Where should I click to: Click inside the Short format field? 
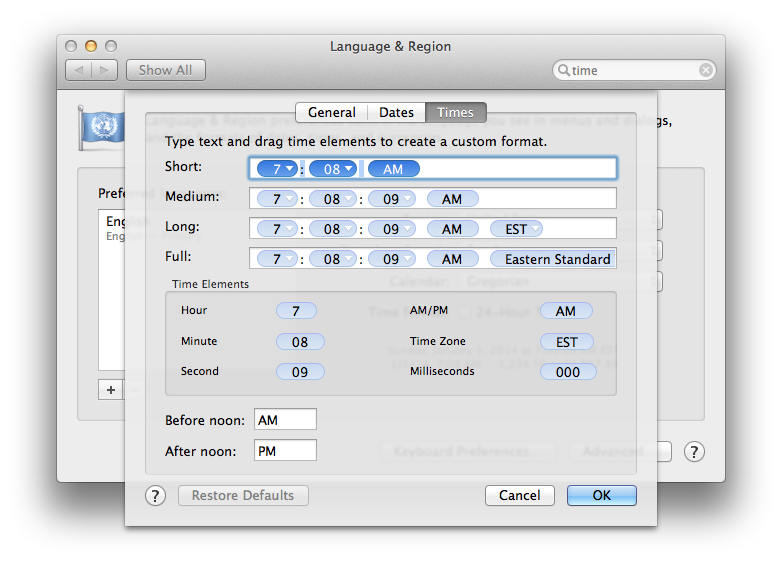pyautogui.click(x=433, y=169)
